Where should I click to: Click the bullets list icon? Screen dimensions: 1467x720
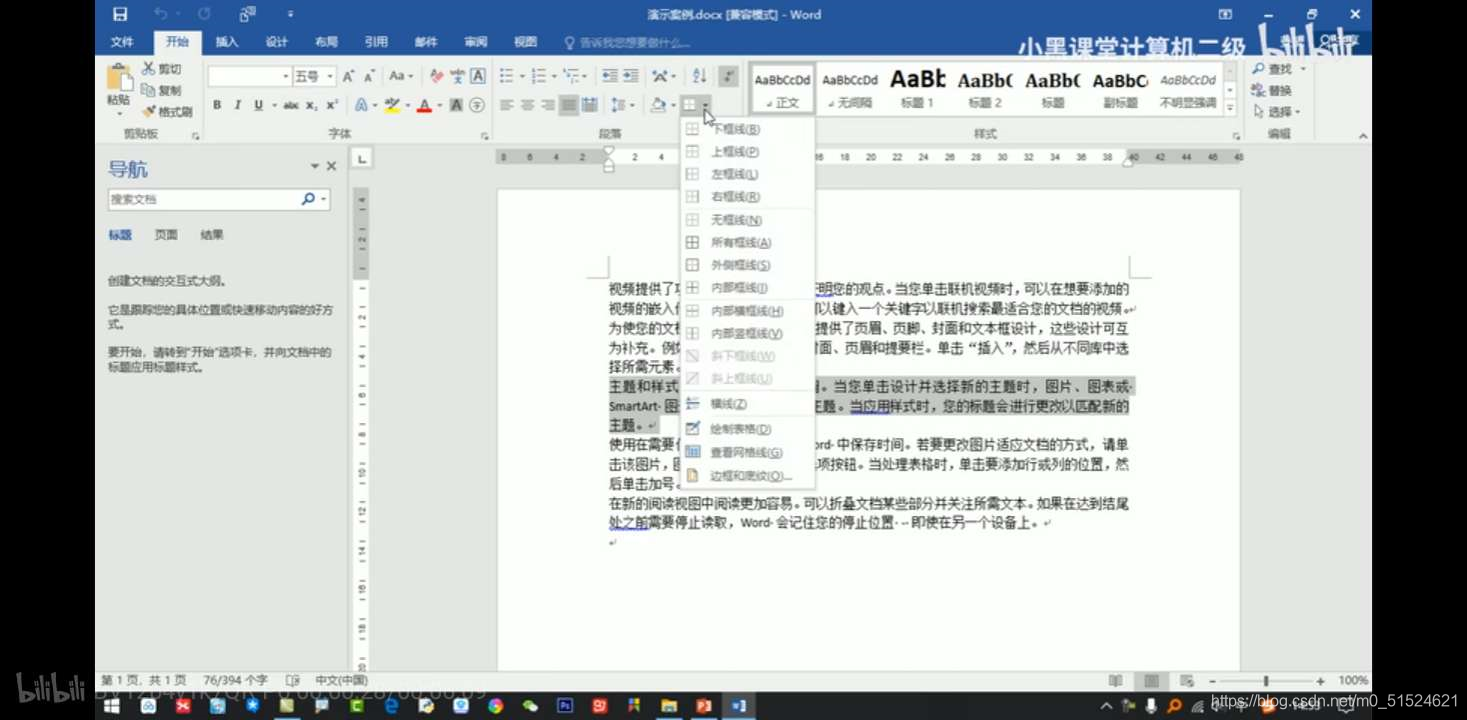[507, 76]
